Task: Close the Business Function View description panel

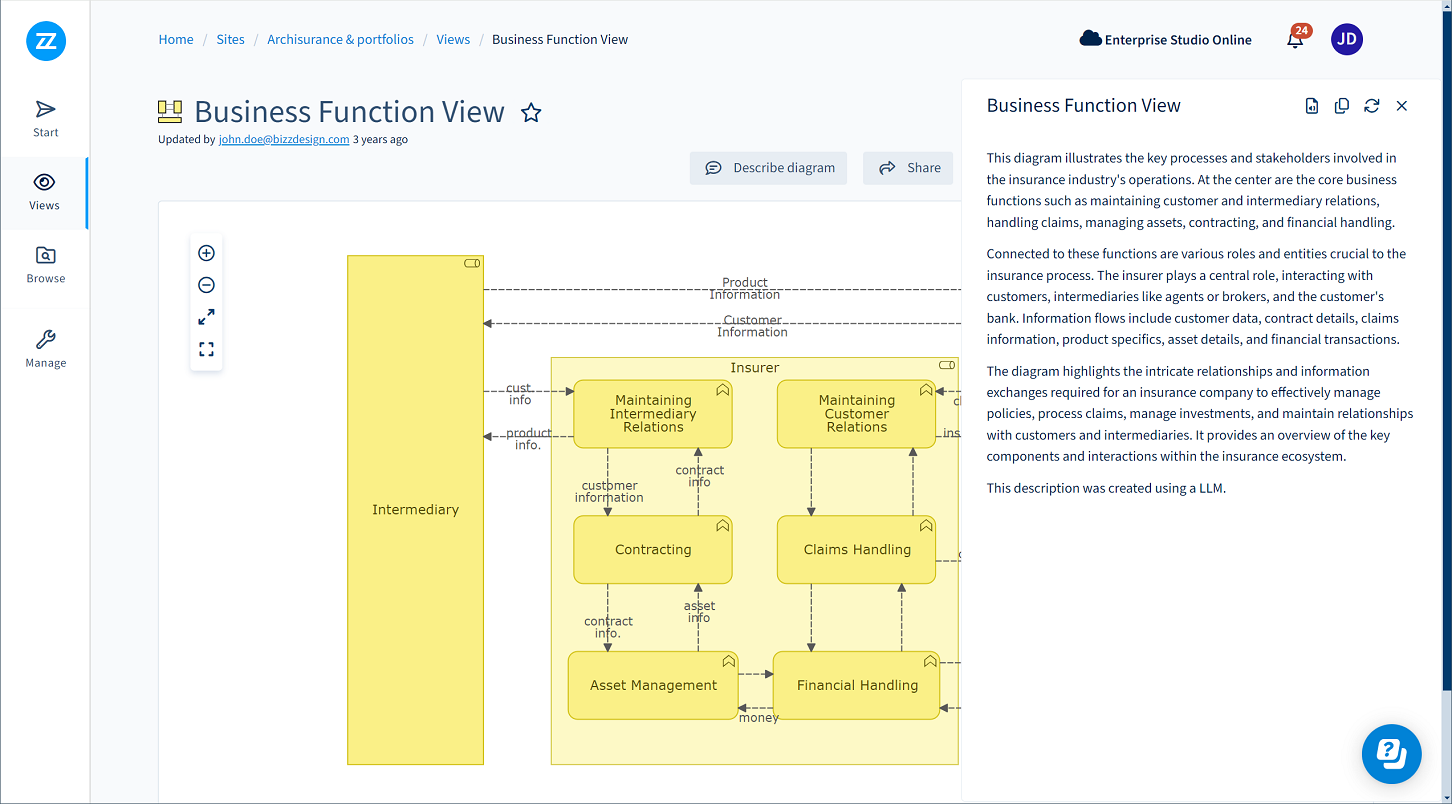Action: pos(1402,106)
